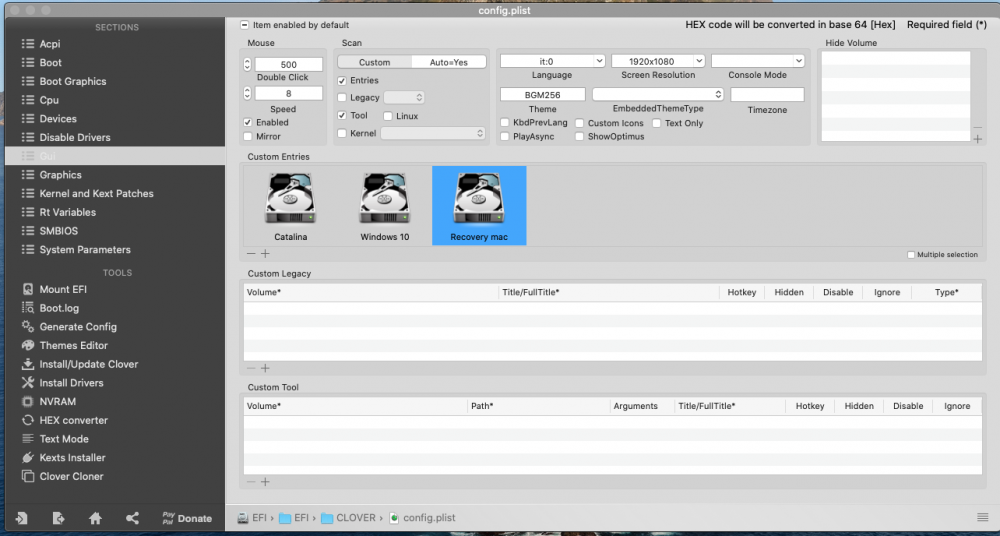
Task: Click config.plist in the path bar
Action: point(422,518)
